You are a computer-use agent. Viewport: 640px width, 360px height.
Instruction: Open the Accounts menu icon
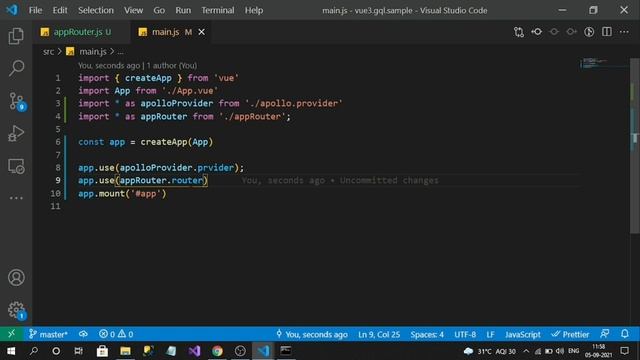pyautogui.click(x=16, y=278)
